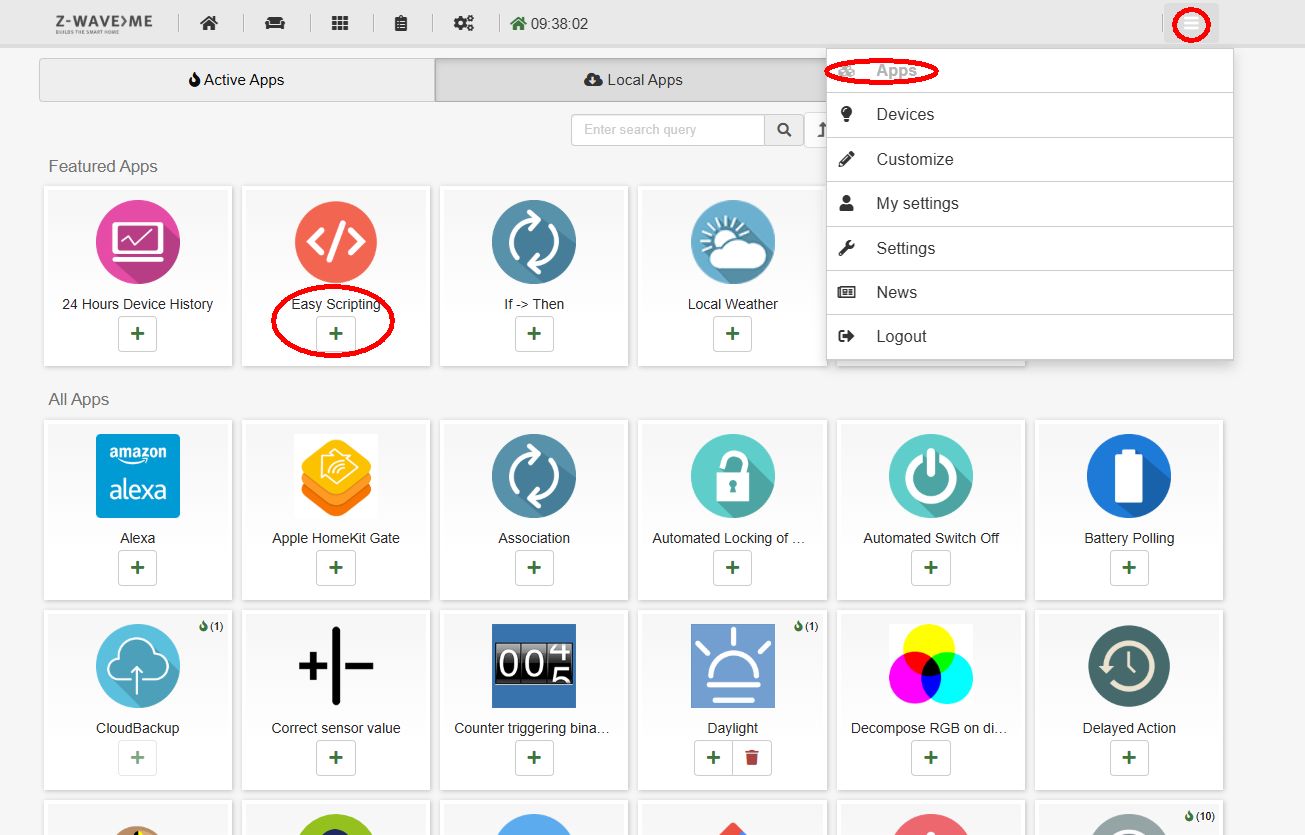
Task: Open Automated Locking app icon
Action: pyautogui.click(x=733, y=476)
